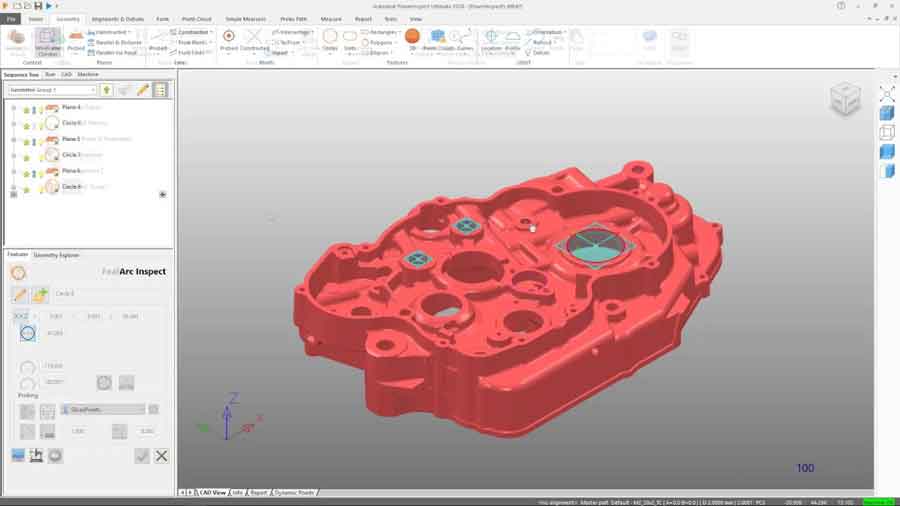The image size is (900, 506).
Task: Click the circle type icon in Arc Inspect panel
Action: tap(28, 333)
